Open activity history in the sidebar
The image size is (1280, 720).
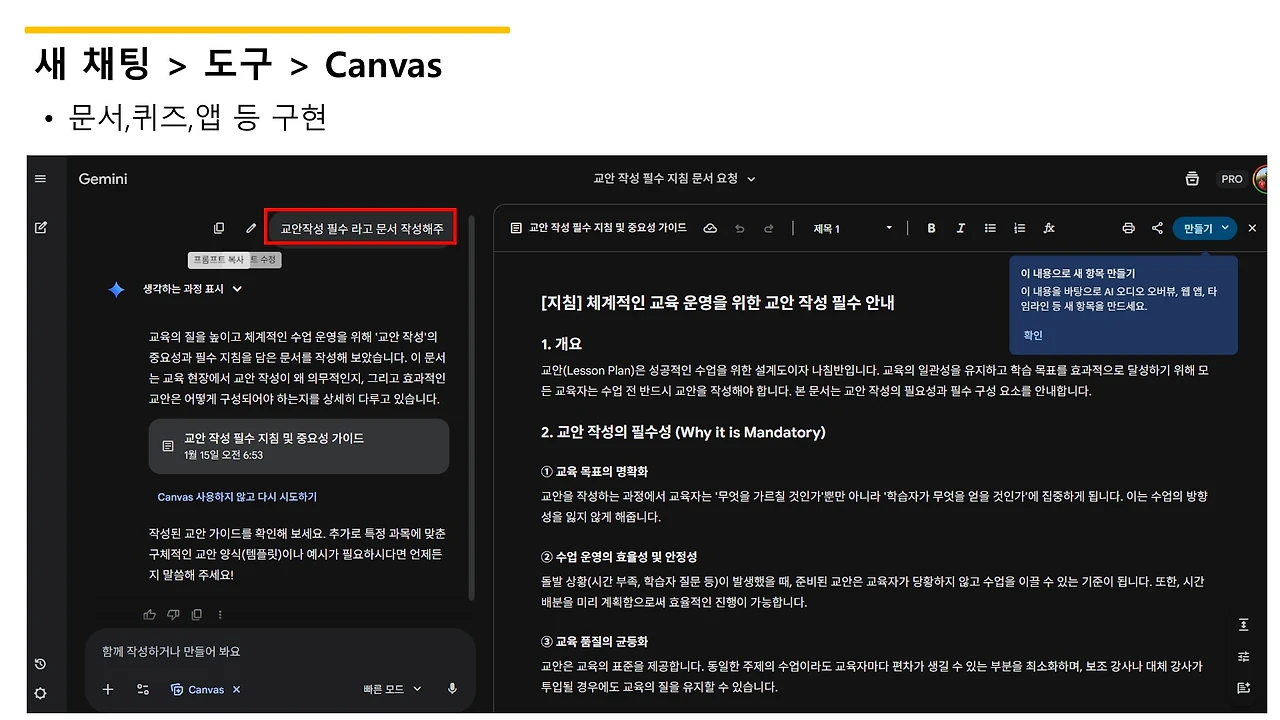point(40,664)
